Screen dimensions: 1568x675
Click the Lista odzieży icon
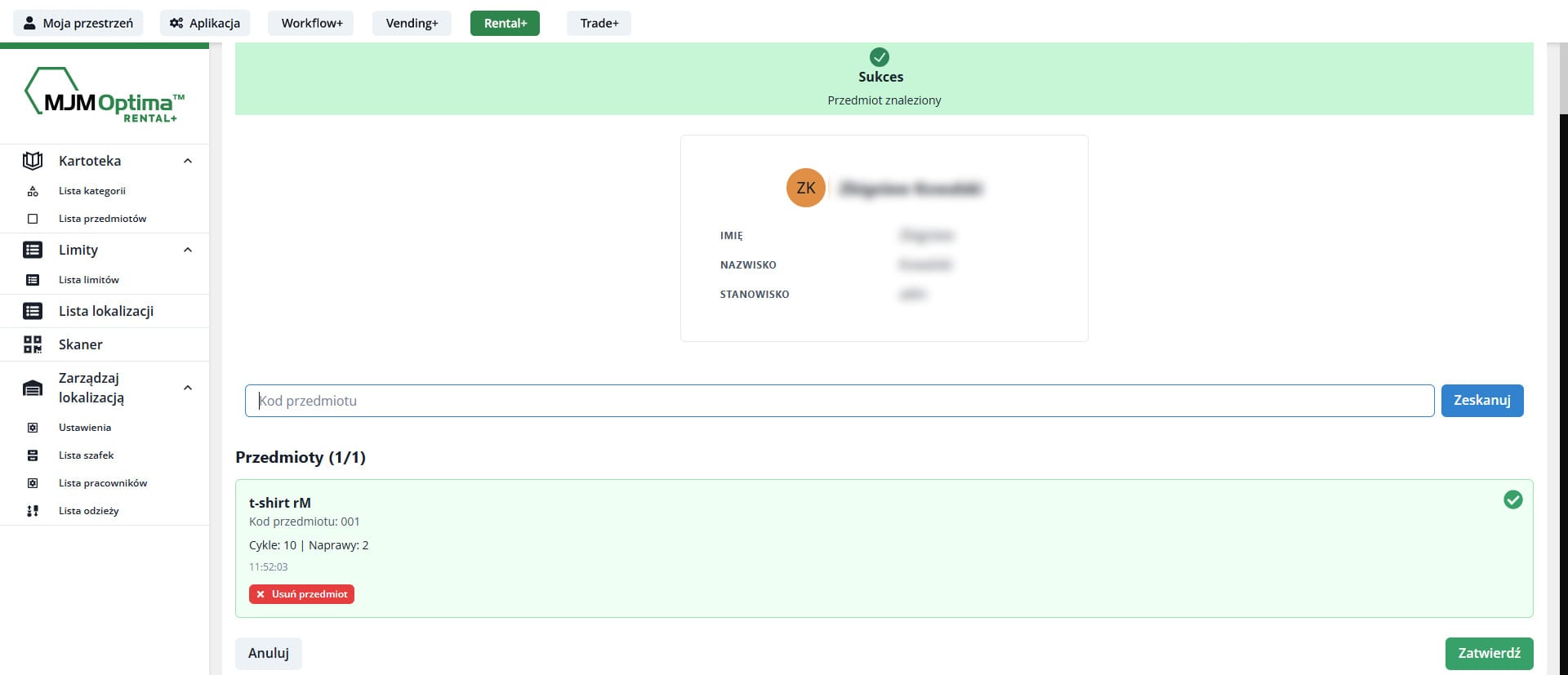tap(33, 511)
